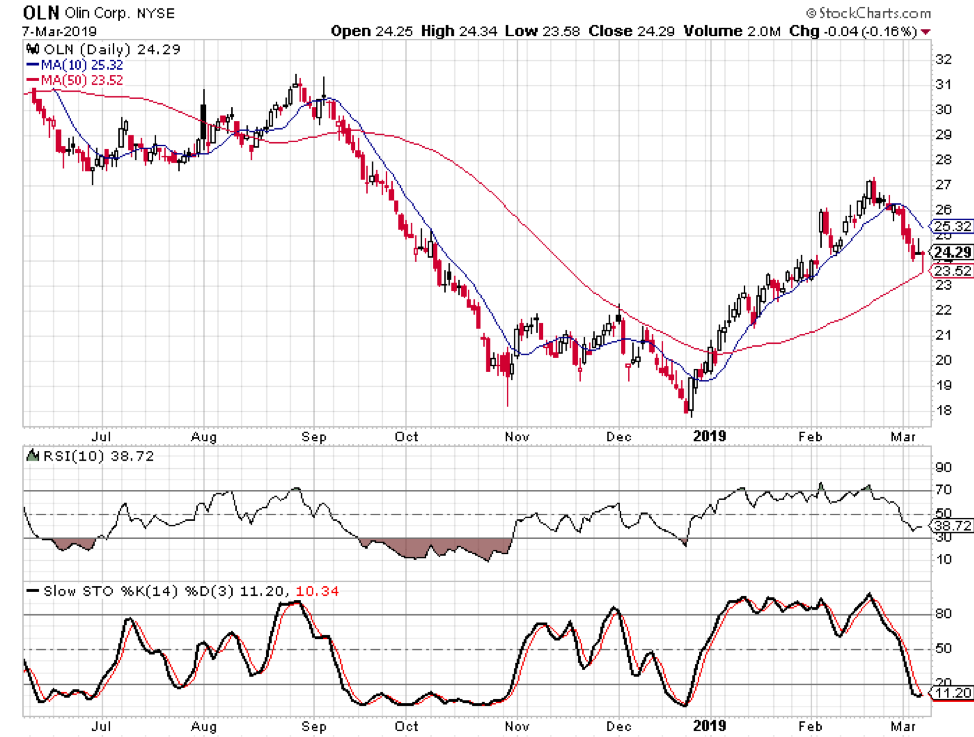The image size is (974, 737).
Task: Click the 23.52 red price-axis tag
Action: coord(951,271)
